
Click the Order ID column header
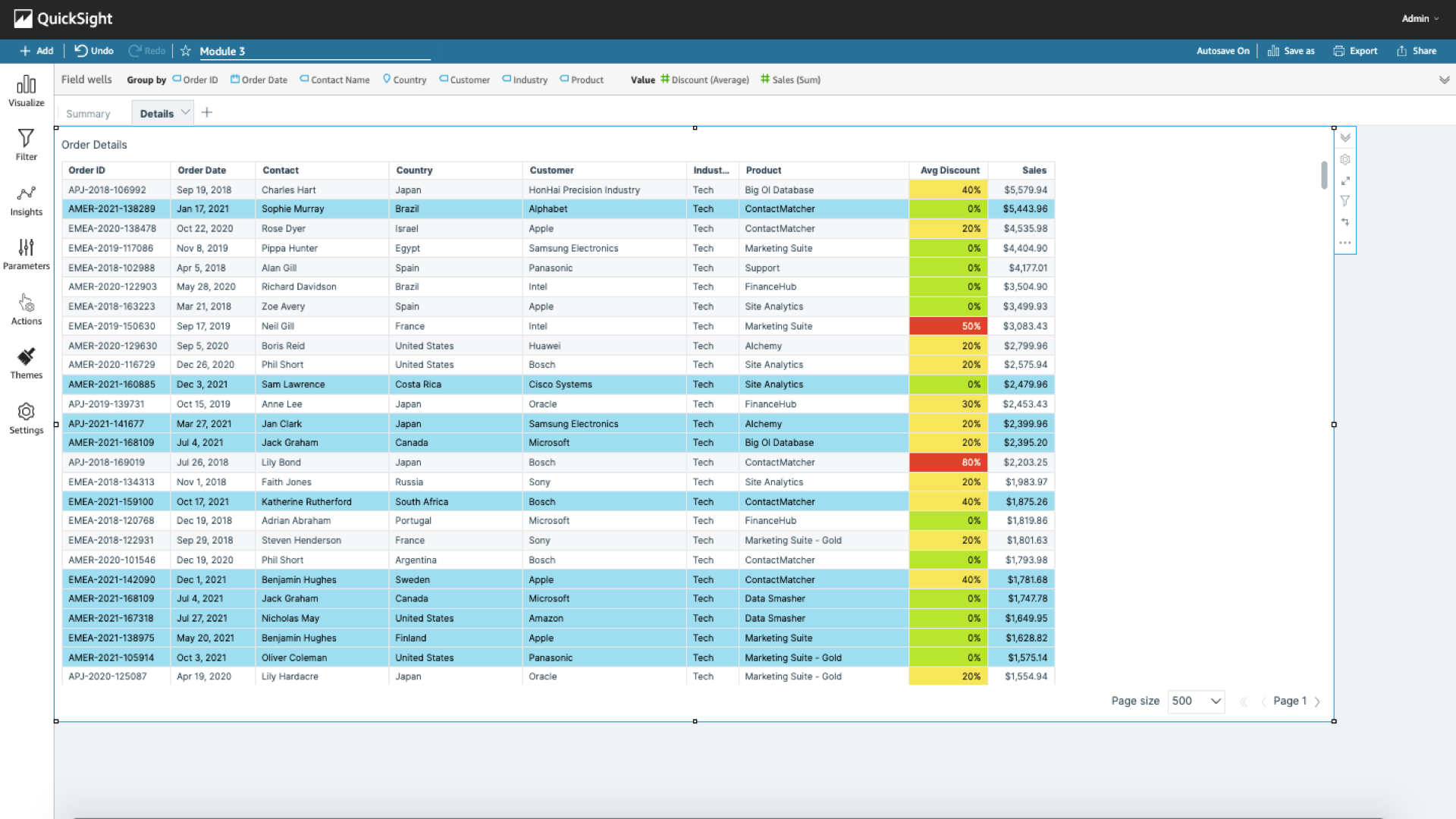[x=116, y=171]
